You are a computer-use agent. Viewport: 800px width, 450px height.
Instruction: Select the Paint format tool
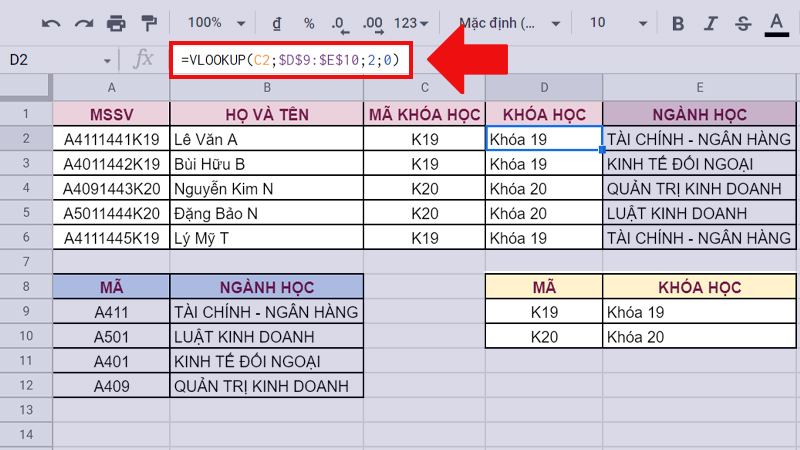coord(149,22)
